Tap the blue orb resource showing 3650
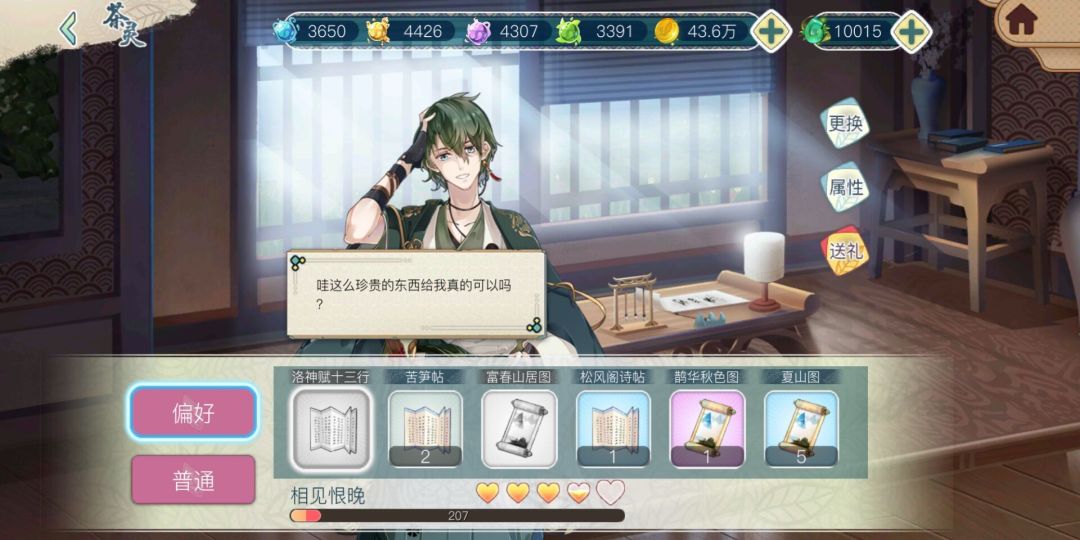The height and width of the screenshot is (540, 1080). click(284, 31)
